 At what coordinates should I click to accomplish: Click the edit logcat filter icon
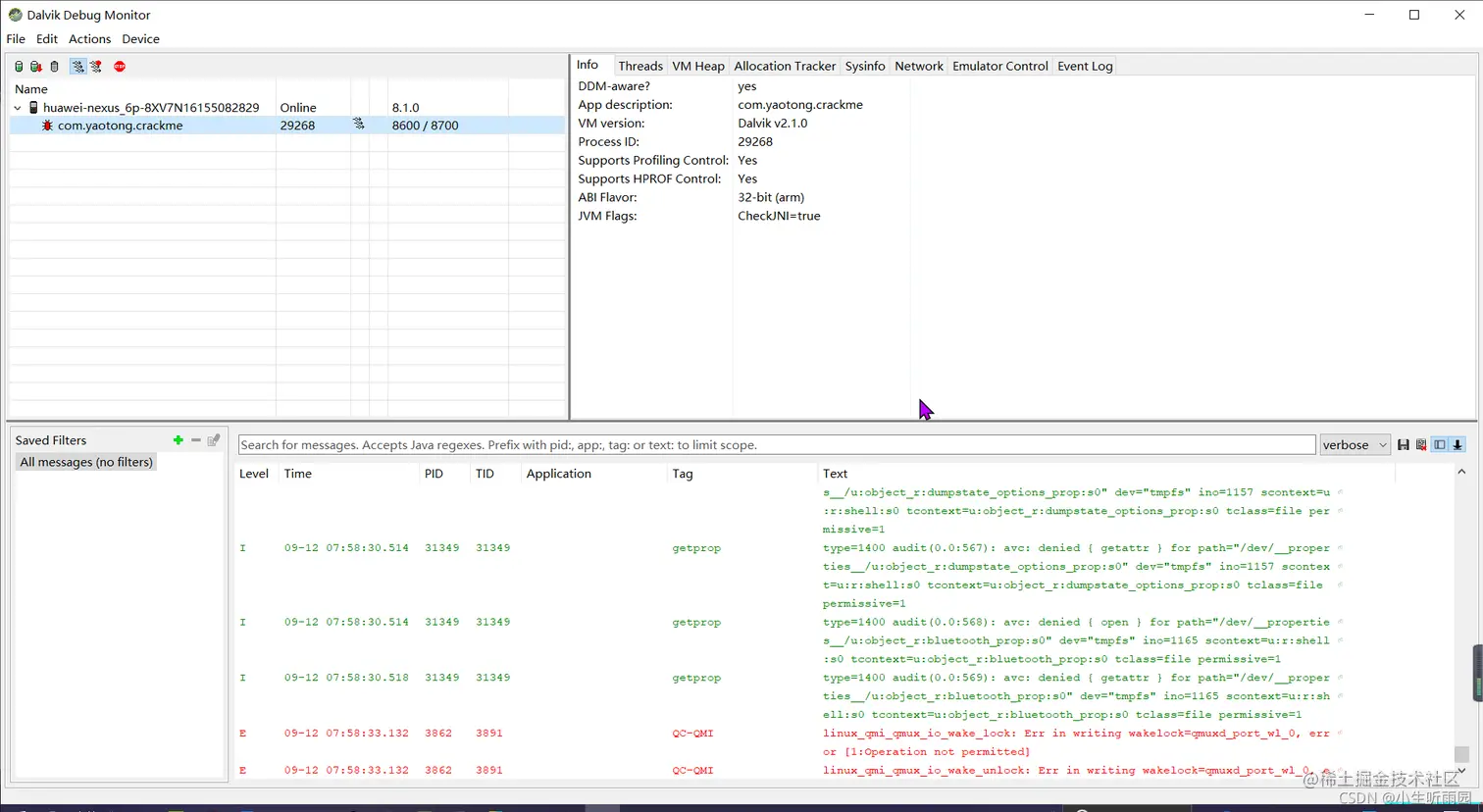[214, 440]
